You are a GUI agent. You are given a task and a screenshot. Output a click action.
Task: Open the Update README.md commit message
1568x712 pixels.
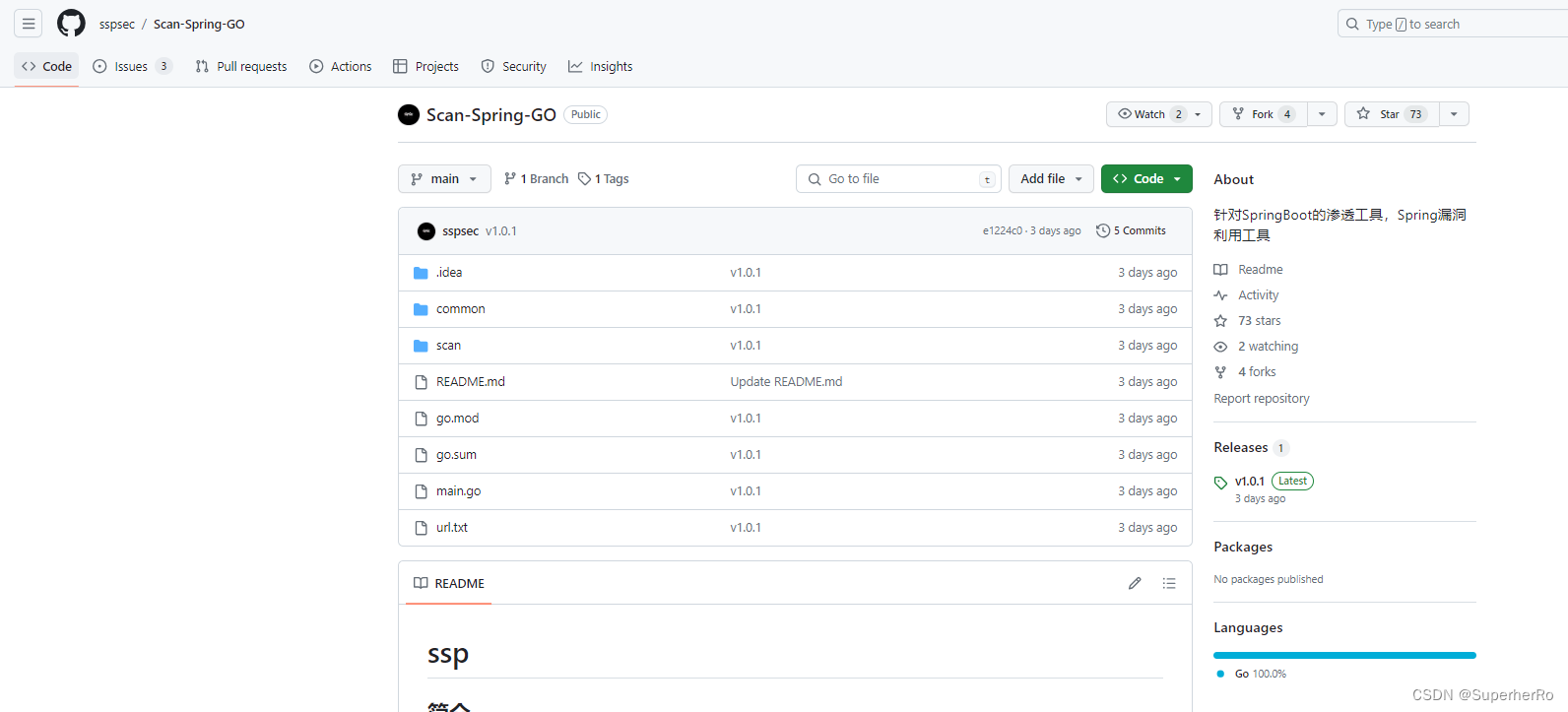(x=786, y=382)
